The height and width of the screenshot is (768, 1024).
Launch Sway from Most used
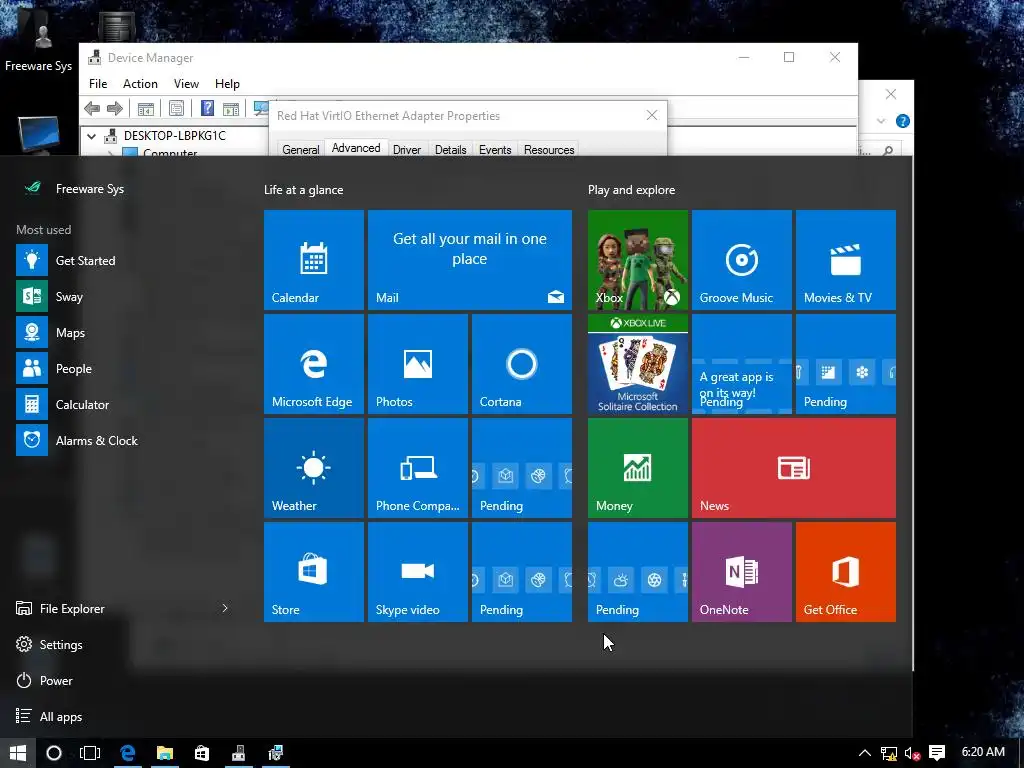click(69, 296)
